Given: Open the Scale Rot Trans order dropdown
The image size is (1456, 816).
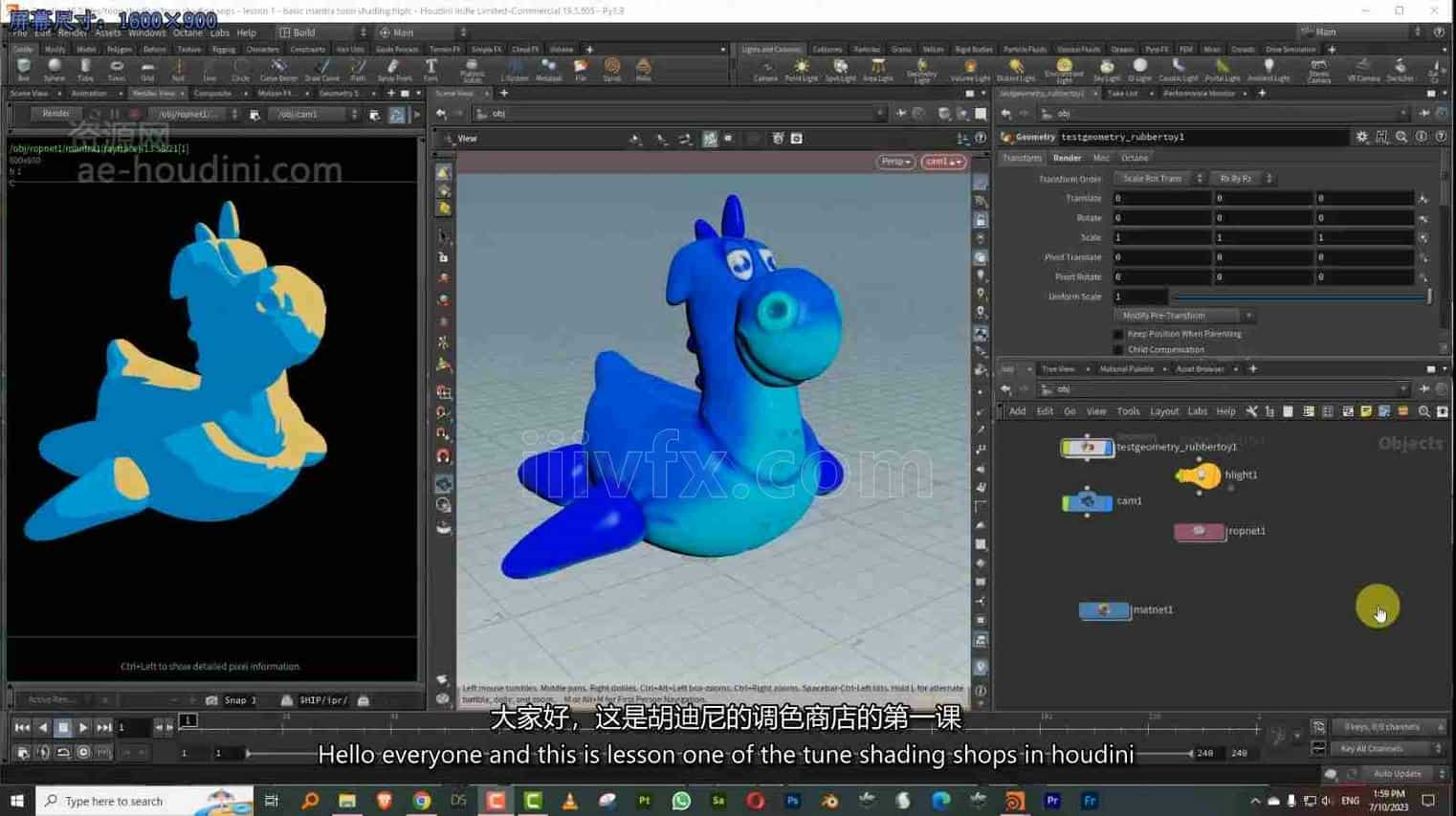Looking at the screenshot, I should point(1160,179).
